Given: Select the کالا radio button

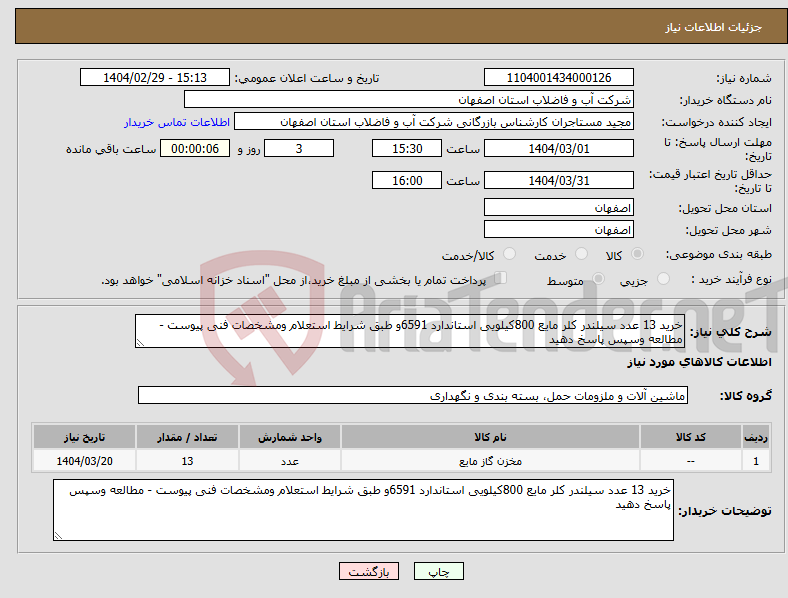Looking at the screenshot, I should [x=637, y=254].
